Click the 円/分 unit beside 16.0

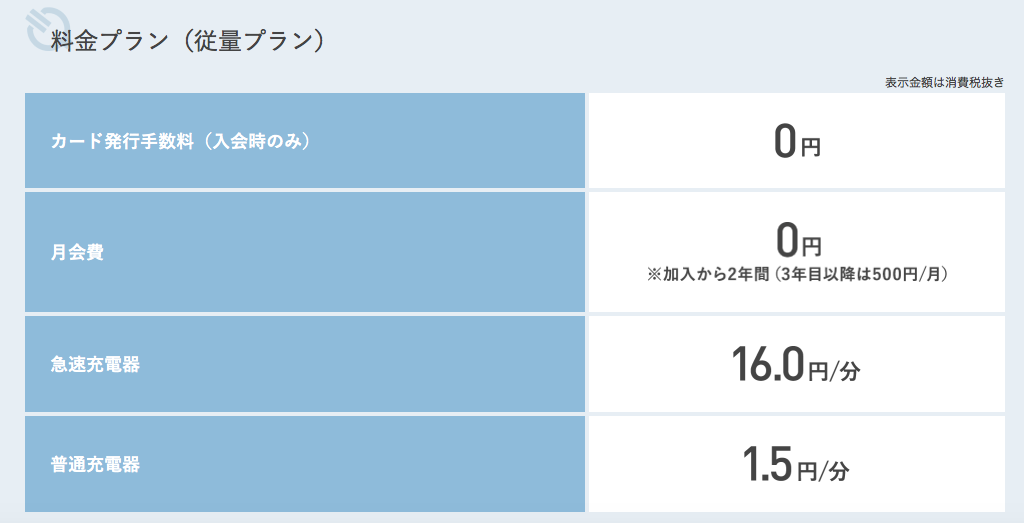834,372
